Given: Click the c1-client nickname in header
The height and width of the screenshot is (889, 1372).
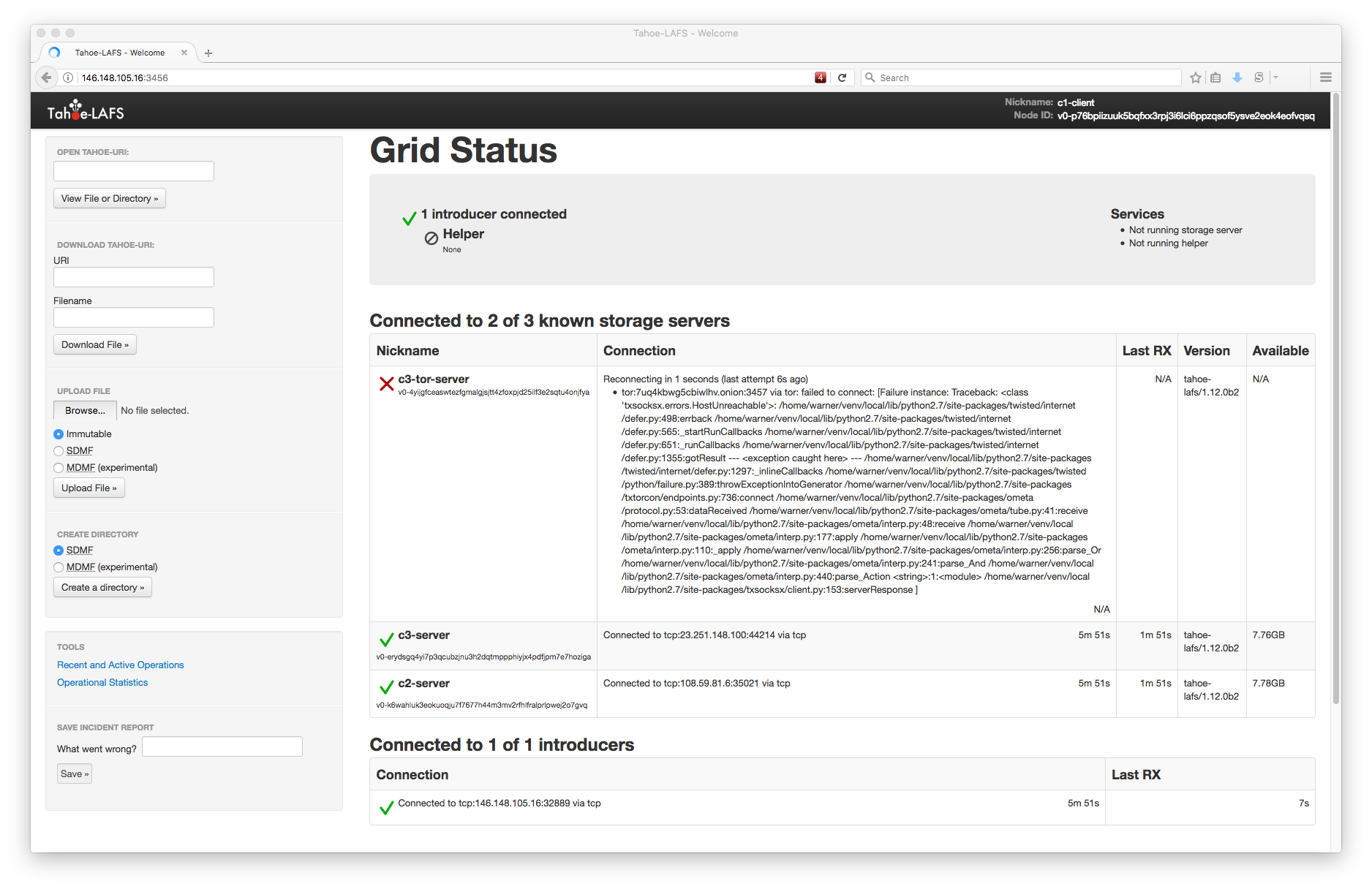Looking at the screenshot, I should [1076, 102].
